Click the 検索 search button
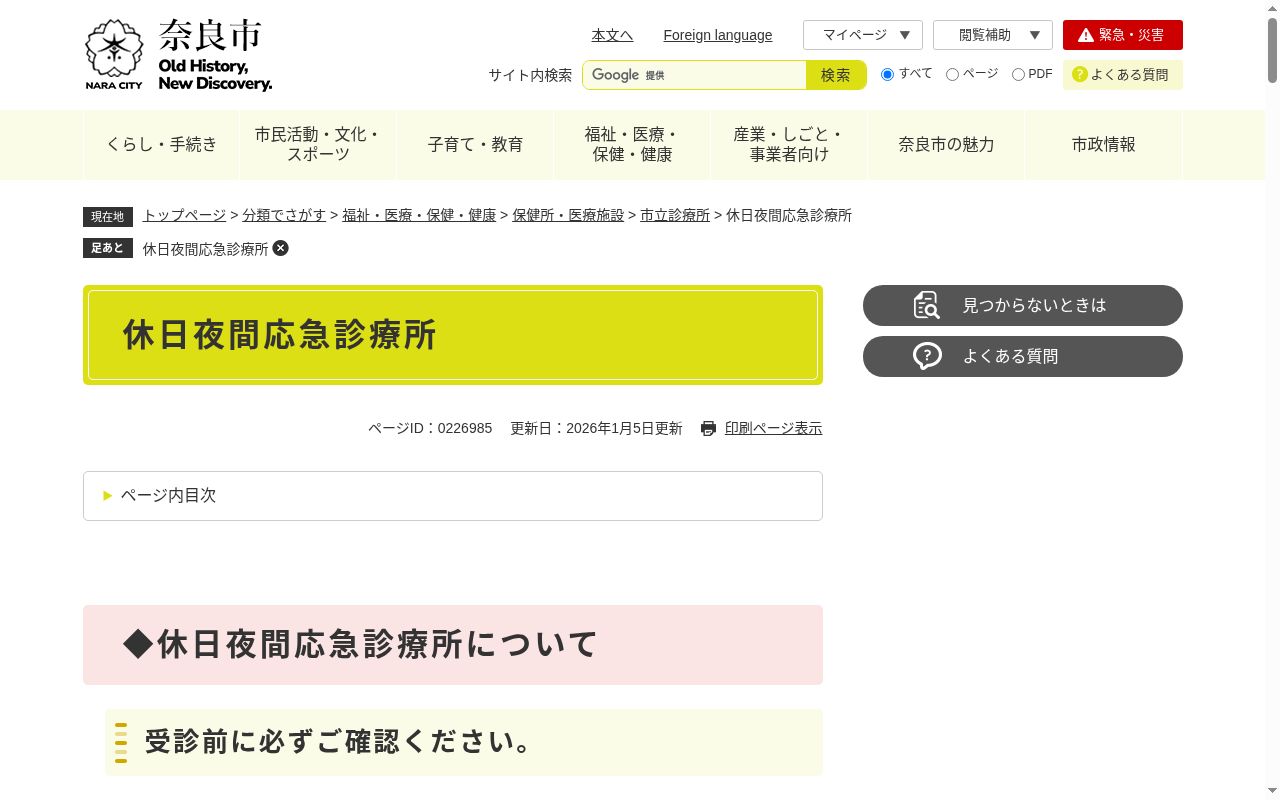The width and height of the screenshot is (1280, 800). pos(836,75)
